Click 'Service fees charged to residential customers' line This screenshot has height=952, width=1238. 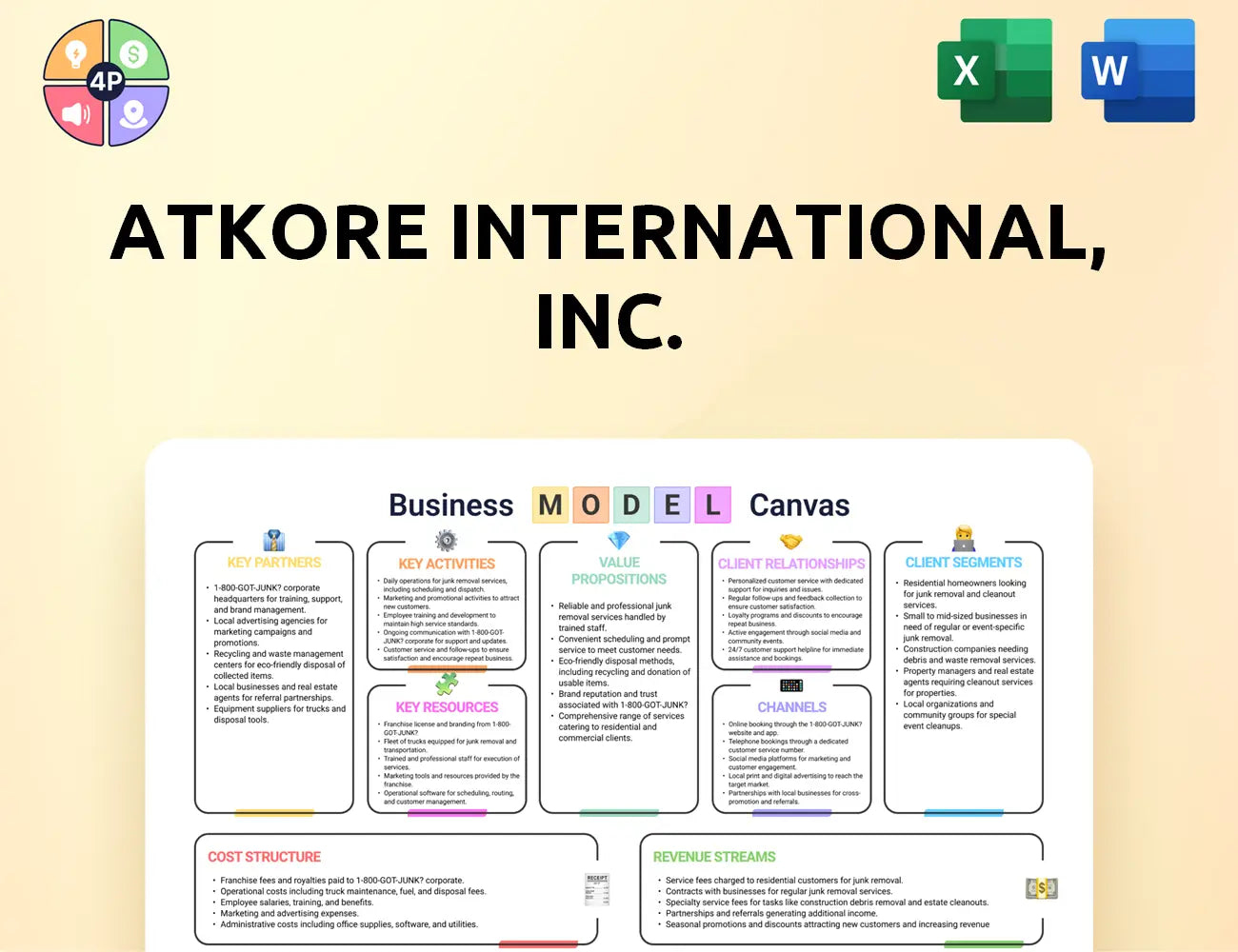click(x=780, y=881)
